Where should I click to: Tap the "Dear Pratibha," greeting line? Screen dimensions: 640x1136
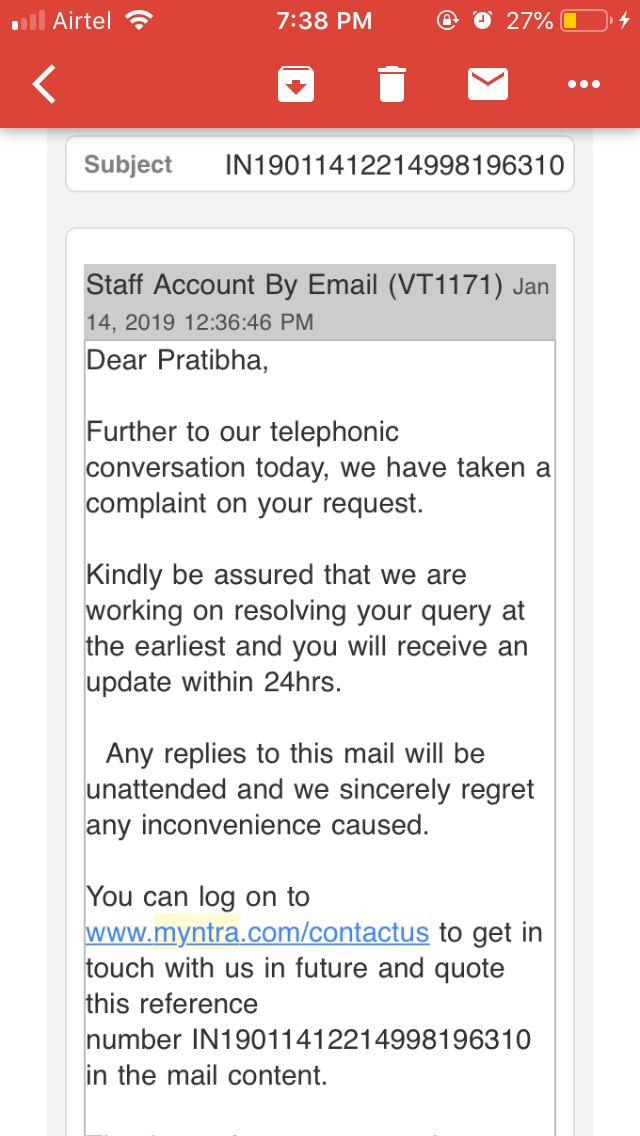click(x=178, y=360)
